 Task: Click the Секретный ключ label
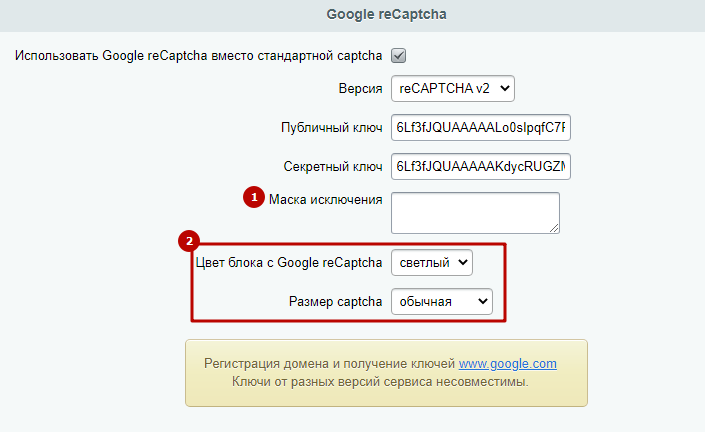coord(333,167)
